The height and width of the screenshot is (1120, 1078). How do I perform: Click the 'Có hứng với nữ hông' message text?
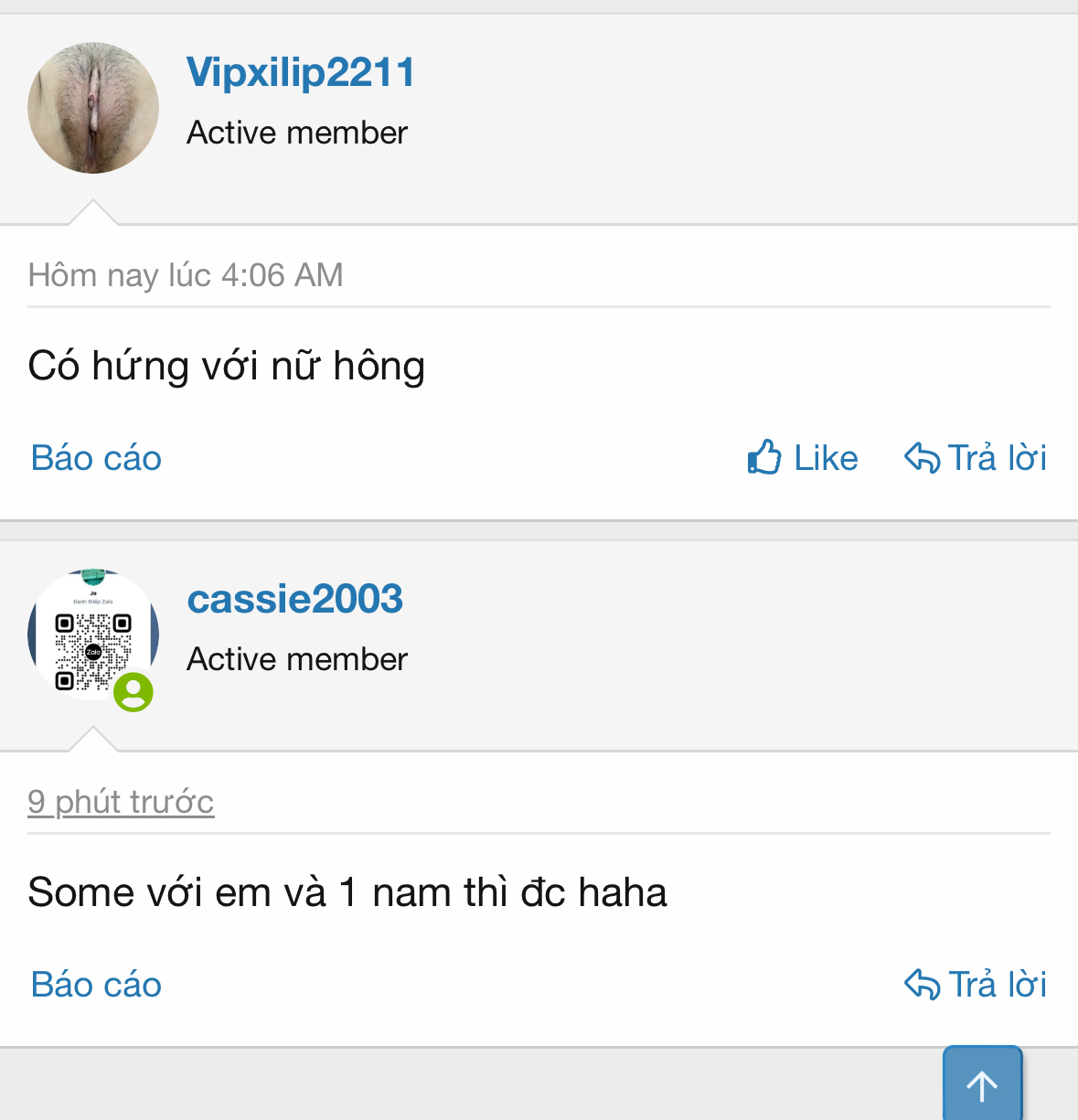(227, 366)
